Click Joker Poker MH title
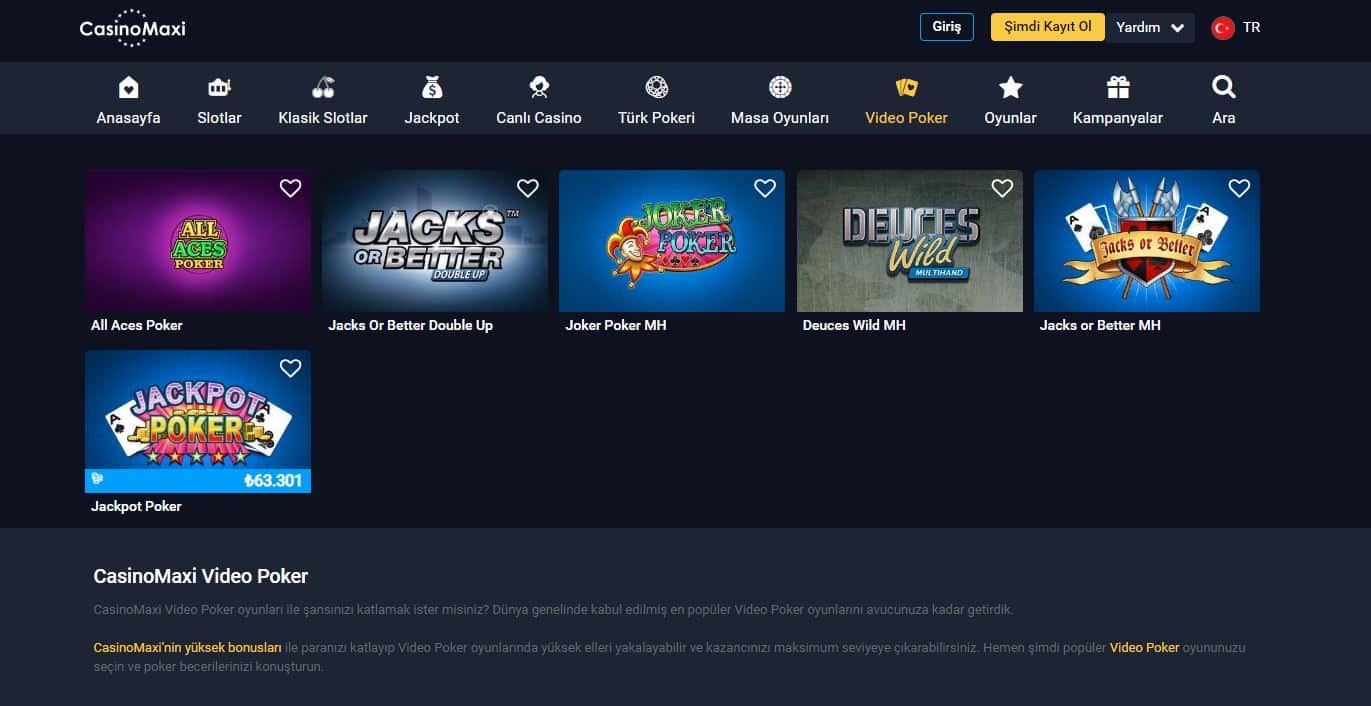The width and height of the screenshot is (1371, 706). click(616, 325)
